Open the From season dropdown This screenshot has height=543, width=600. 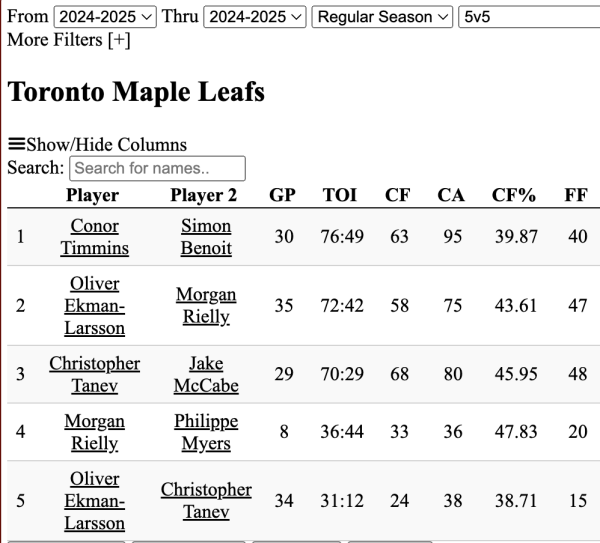(104, 17)
